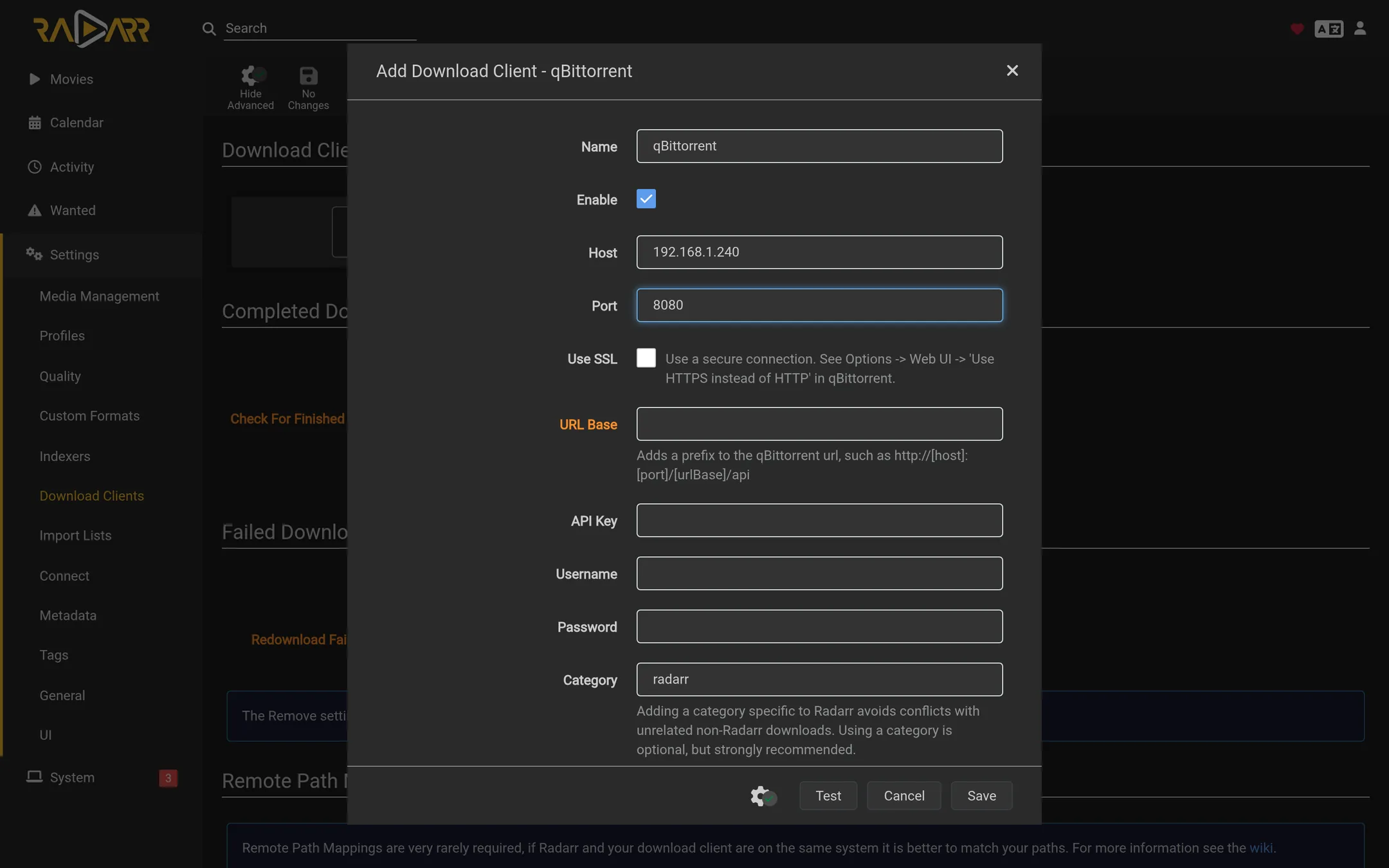Open System in the sidebar
1389x868 pixels.
72,777
